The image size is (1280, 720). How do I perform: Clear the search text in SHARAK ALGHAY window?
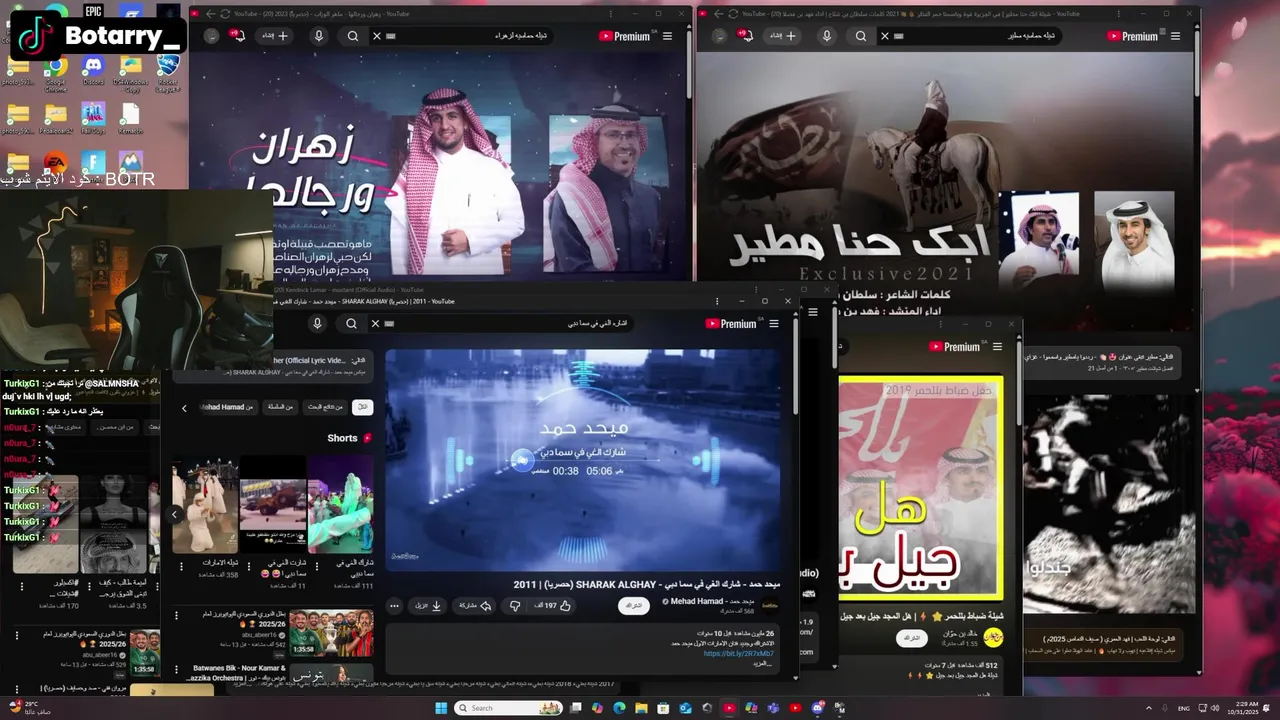click(375, 323)
